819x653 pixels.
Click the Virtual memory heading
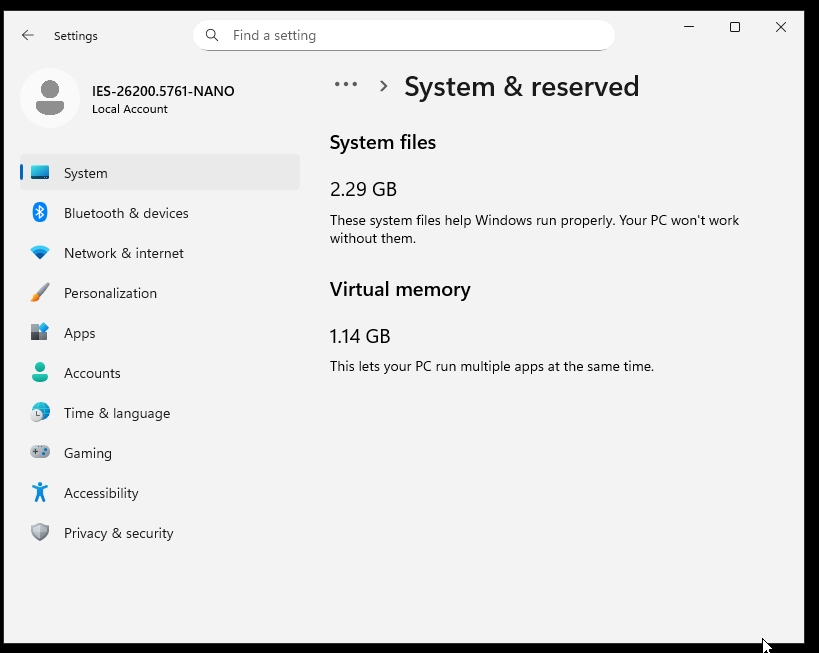tap(400, 289)
